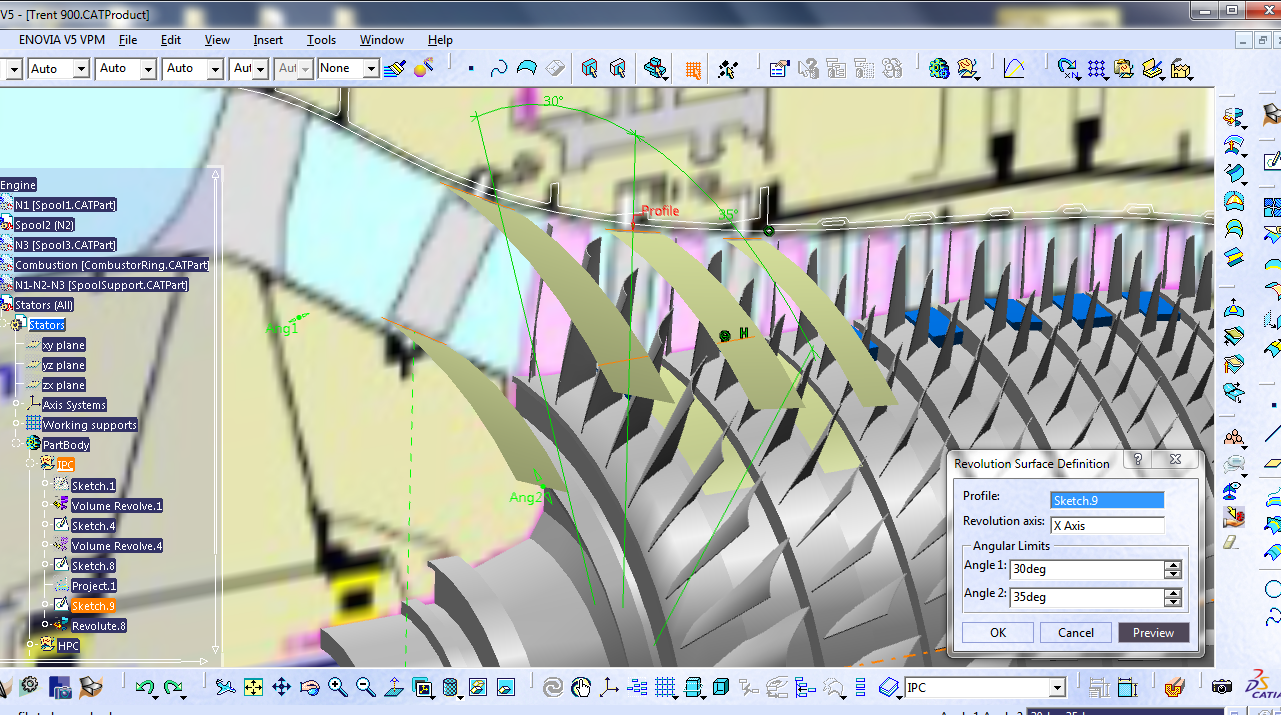The width and height of the screenshot is (1281, 715).
Task: Expand the Stators tree node
Action: [x=4, y=324]
